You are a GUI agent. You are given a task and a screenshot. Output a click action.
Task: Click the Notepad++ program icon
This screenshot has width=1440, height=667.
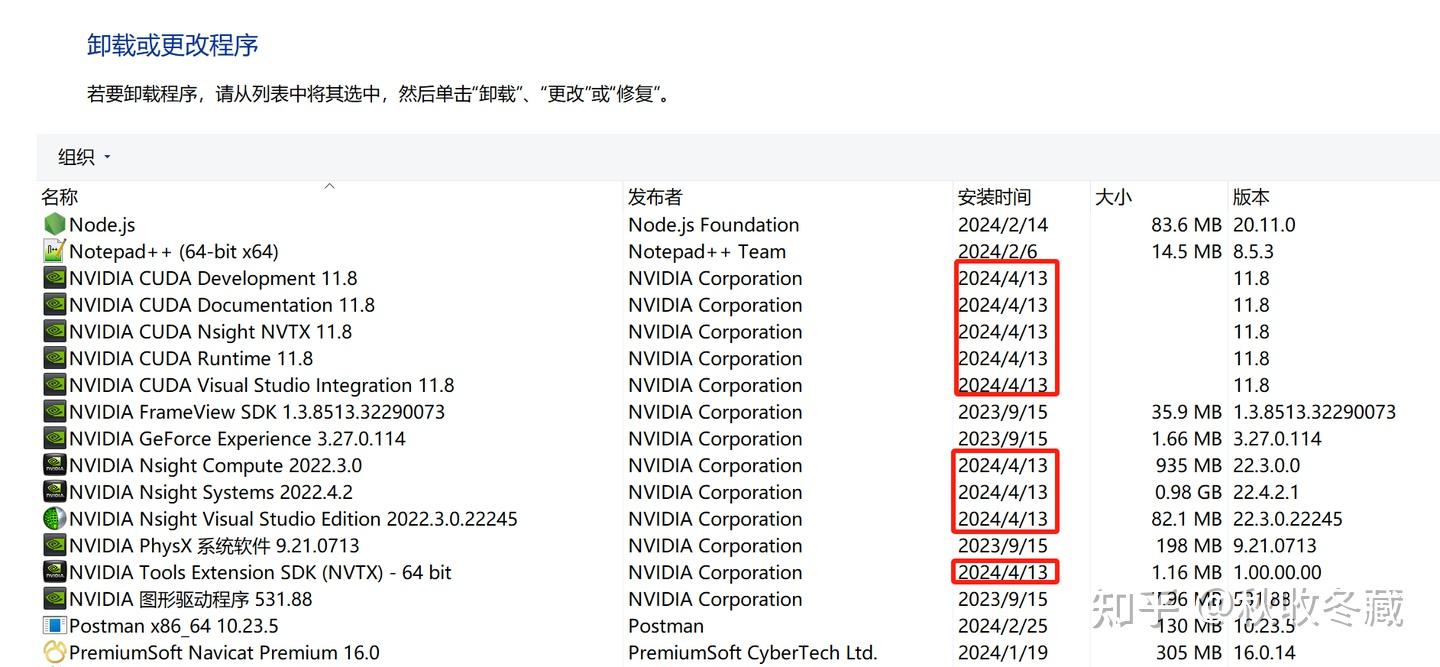54,251
